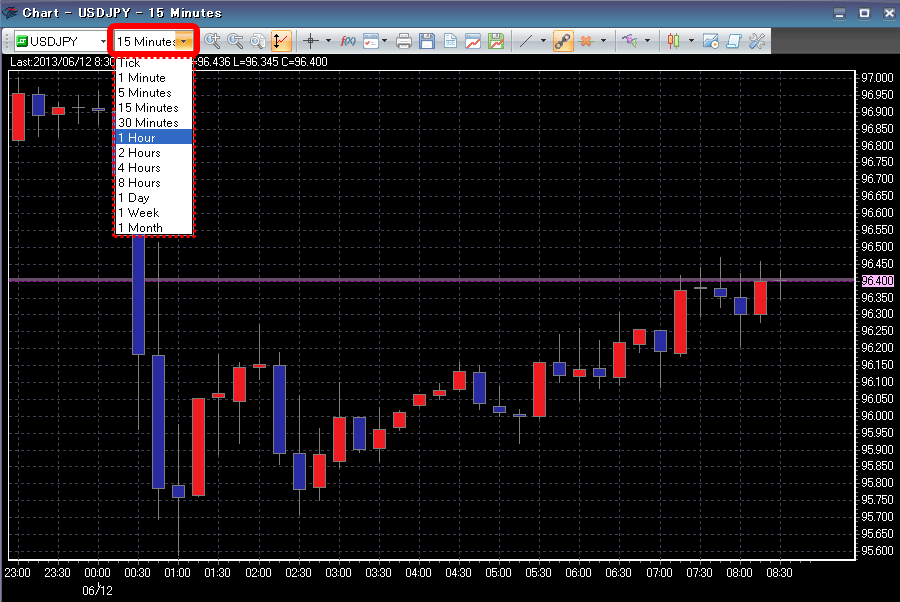Expand the USDJPY symbol dropdown arrow

click(103, 41)
